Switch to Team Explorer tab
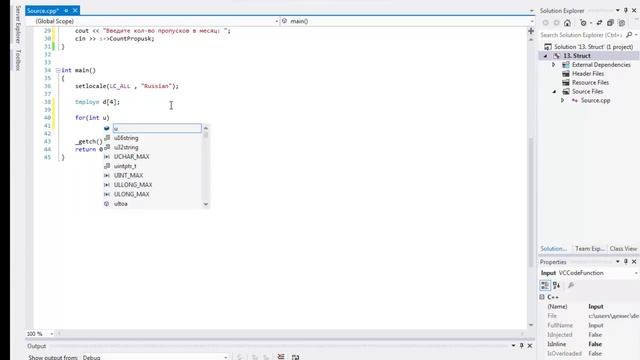The height and width of the screenshot is (360, 640). pos(589,249)
